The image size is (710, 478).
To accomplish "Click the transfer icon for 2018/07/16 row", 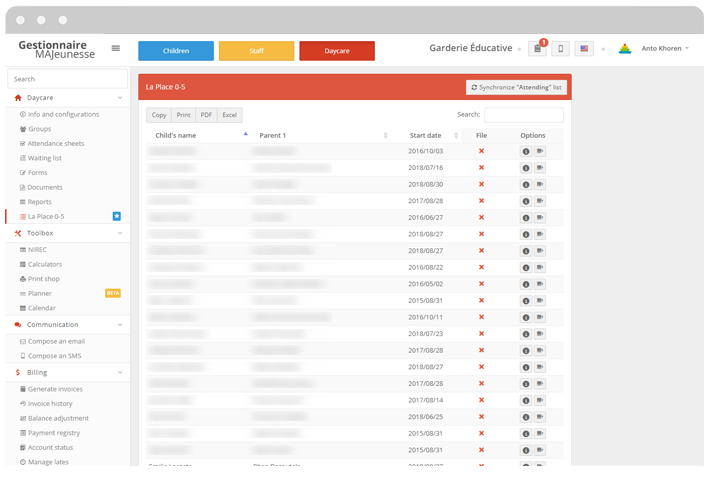I will [540, 168].
